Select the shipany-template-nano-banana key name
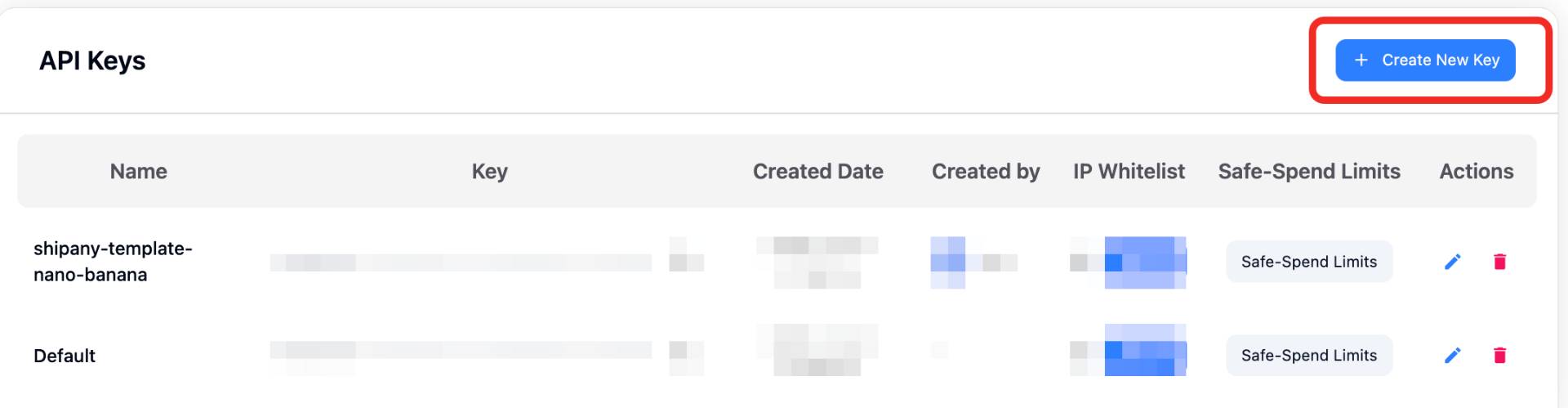Screen dimensions: 1568x408 click(x=113, y=262)
